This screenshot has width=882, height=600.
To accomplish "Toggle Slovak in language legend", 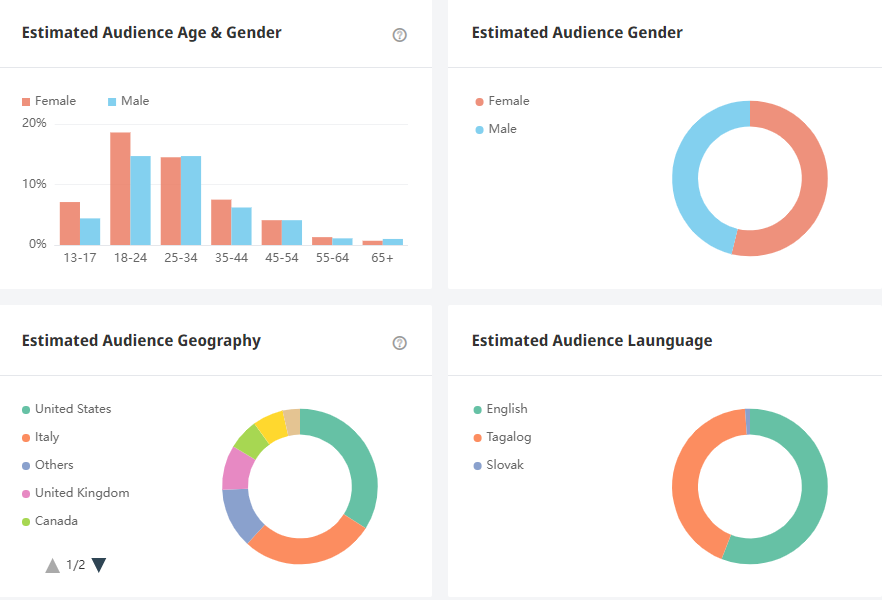I will click(x=499, y=465).
